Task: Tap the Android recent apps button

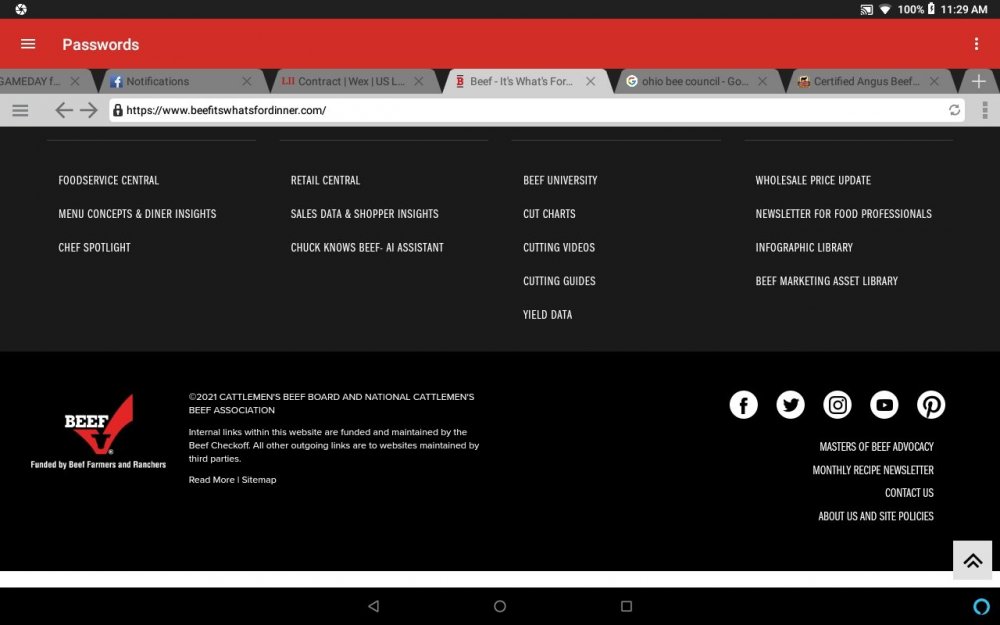Action: click(626, 606)
